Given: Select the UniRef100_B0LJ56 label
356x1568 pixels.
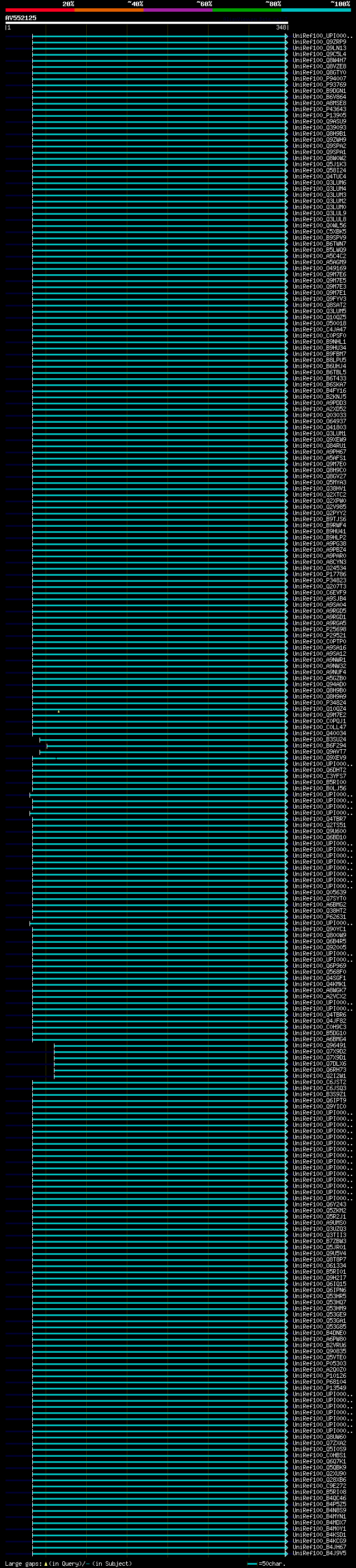Looking at the screenshot, I should (319, 789).
